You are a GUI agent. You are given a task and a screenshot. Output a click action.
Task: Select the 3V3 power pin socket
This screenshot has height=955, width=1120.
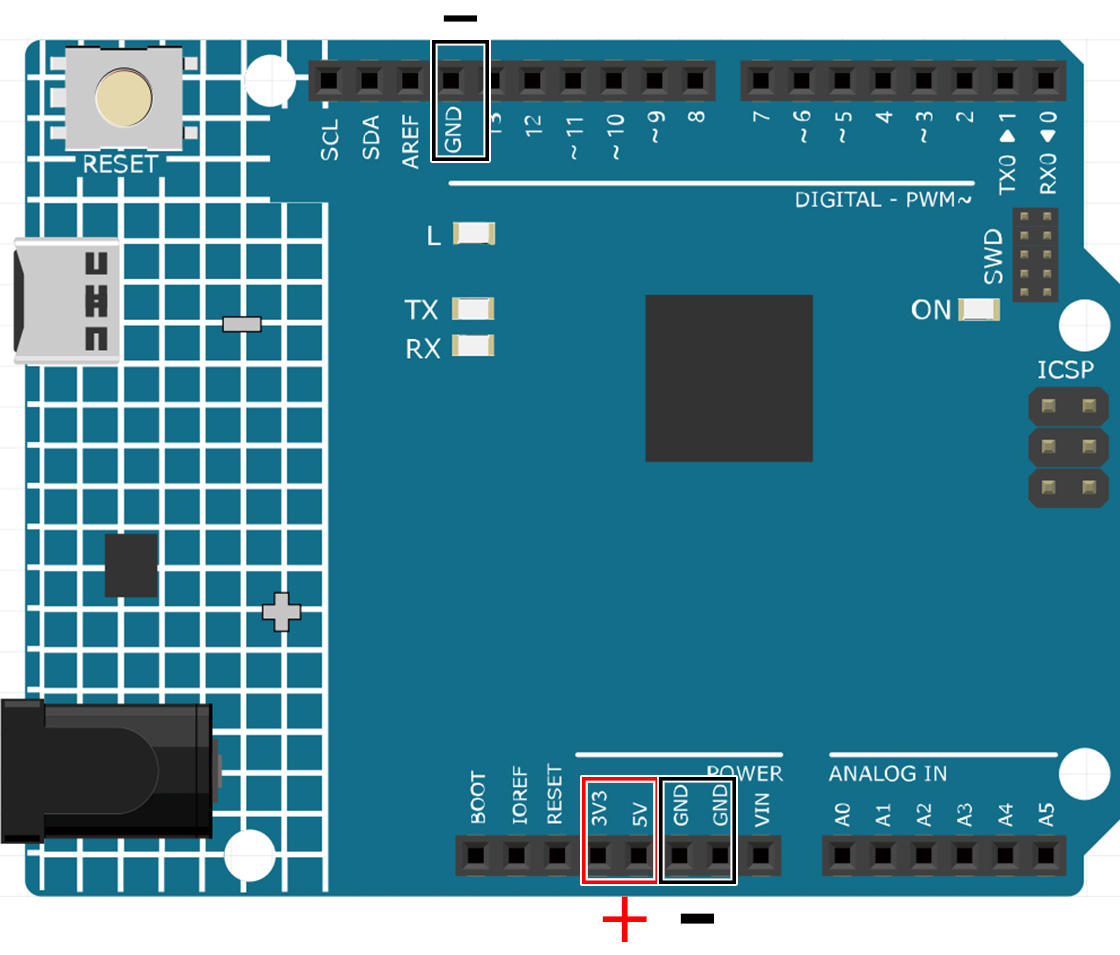pyautogui.click(x=599, y=855)
